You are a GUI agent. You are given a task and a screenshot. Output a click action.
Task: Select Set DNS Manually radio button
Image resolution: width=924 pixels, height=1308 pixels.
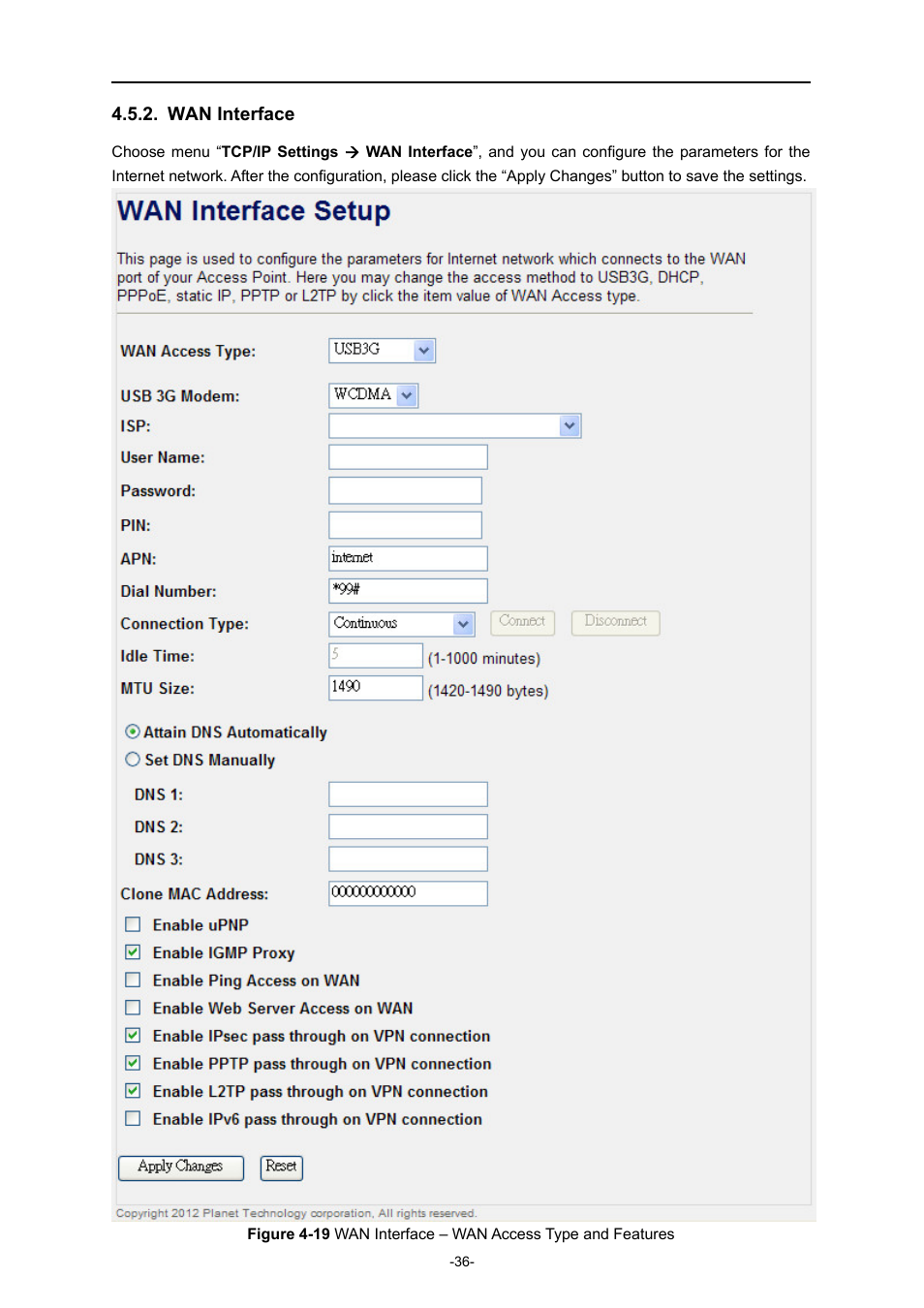(x=133, y=760)
